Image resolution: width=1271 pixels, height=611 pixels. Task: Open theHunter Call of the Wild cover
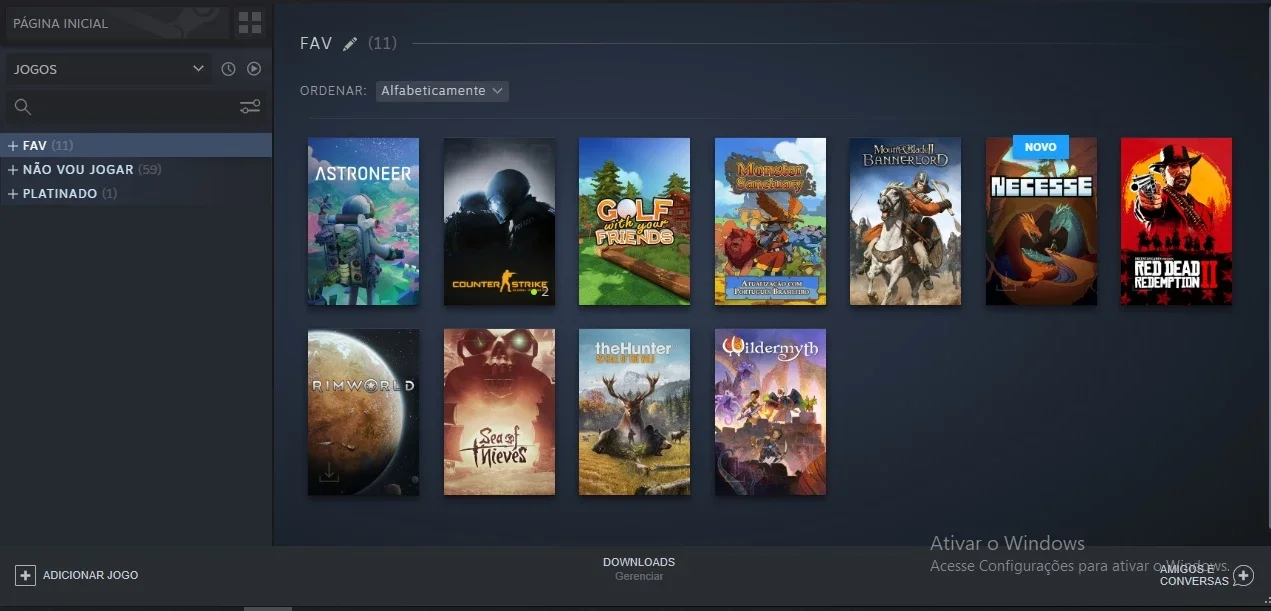pos(634,412)
